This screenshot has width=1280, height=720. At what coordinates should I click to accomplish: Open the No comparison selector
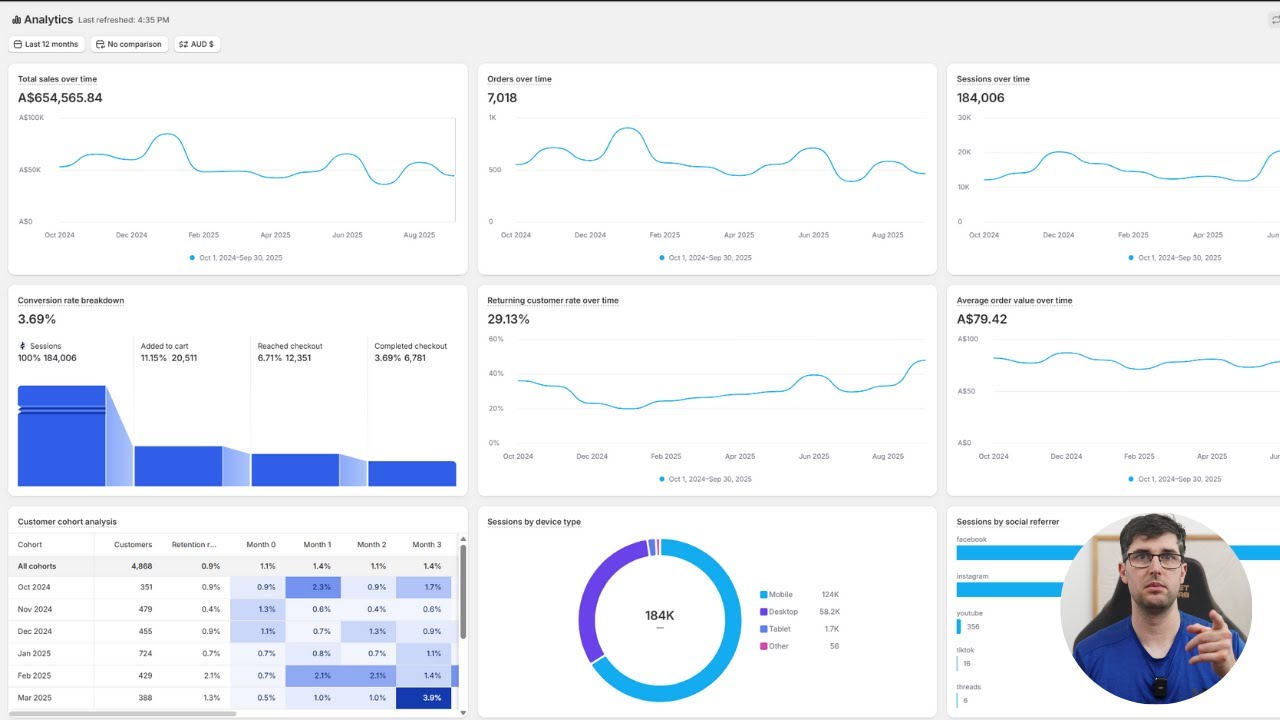(x=129, y=44)
